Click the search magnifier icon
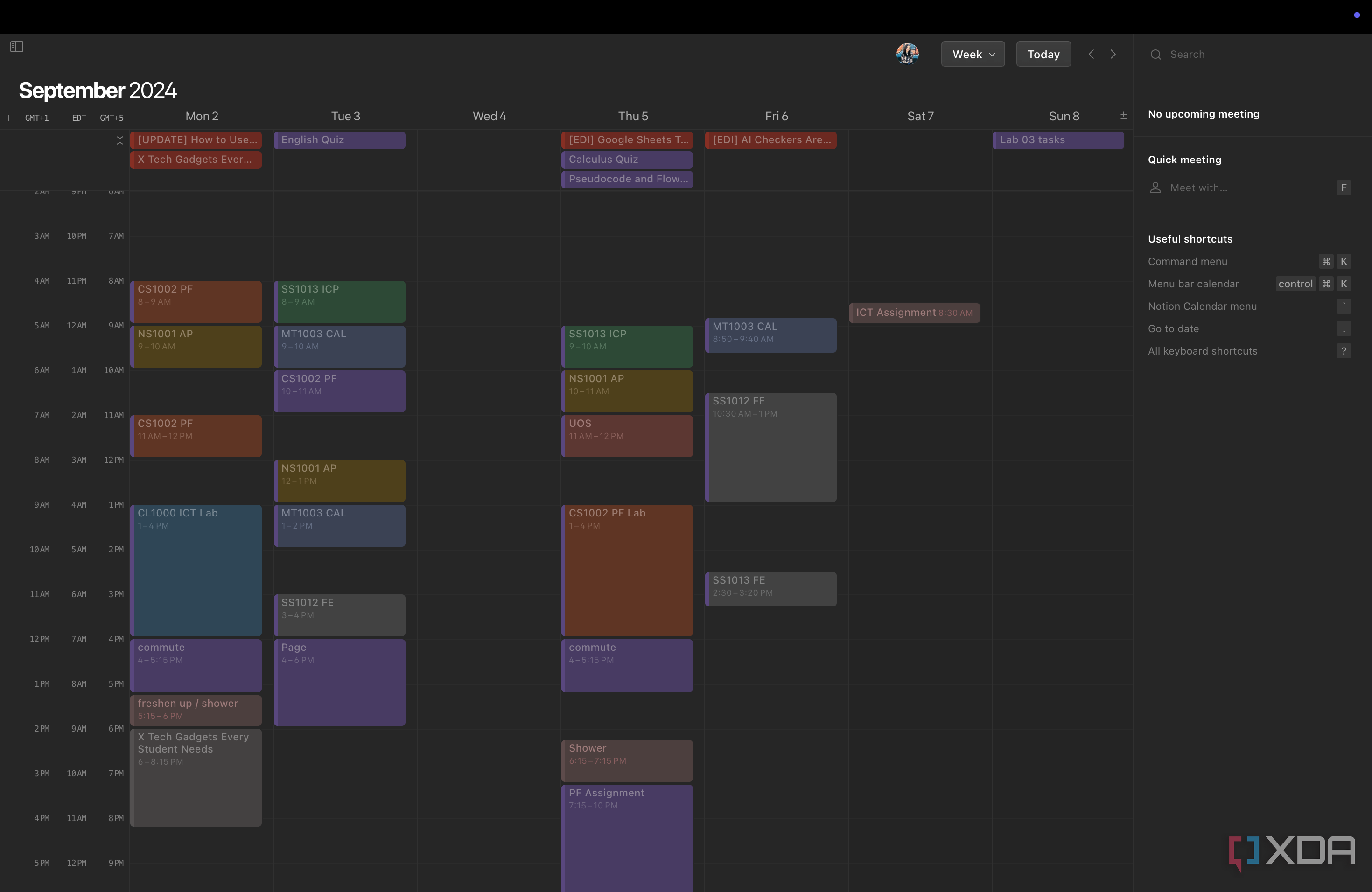The height and width of the screenshot is (892, 1372). [1156, 55]
